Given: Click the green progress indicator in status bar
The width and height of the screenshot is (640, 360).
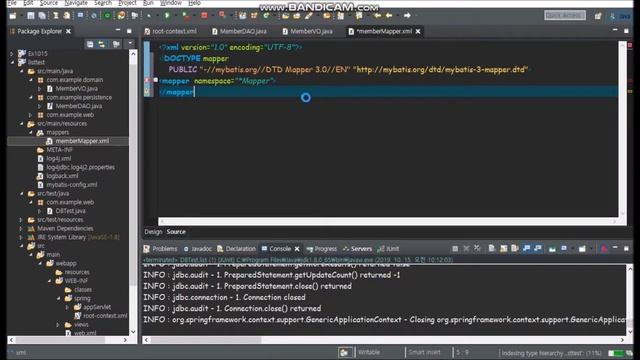Looking at the screenshot, I should (x=616, y=353).
